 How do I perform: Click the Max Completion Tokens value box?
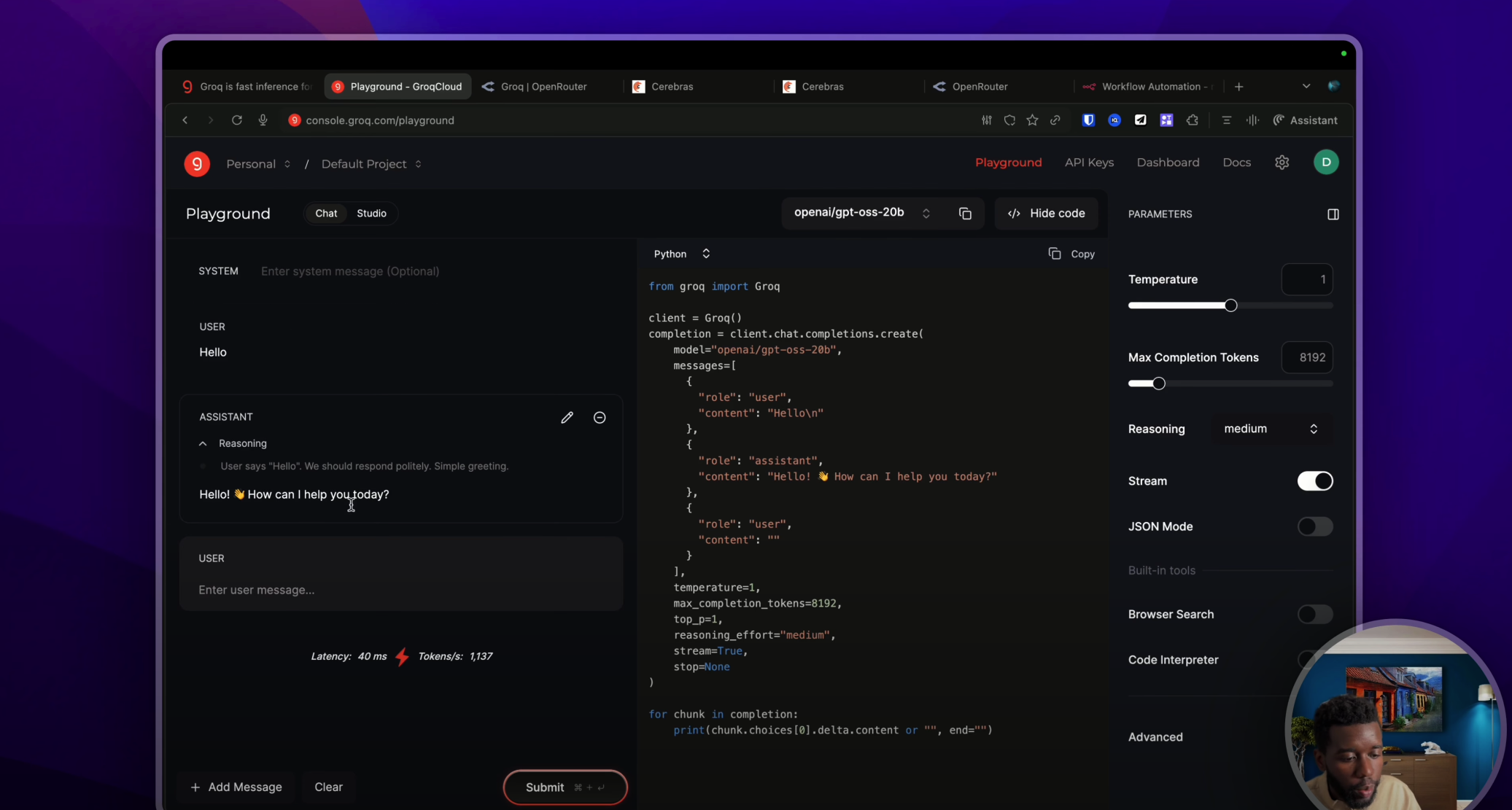(1306, 357)
